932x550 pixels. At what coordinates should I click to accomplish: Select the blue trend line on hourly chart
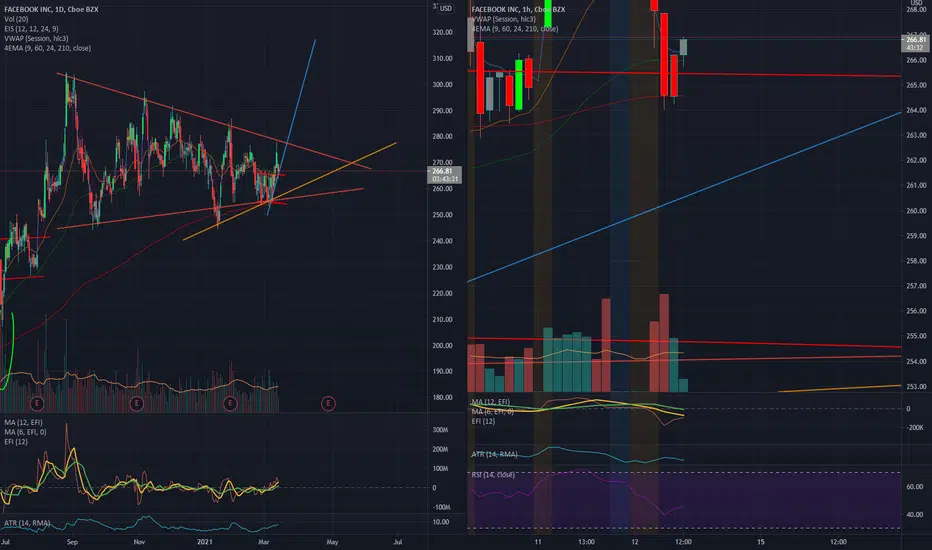684,196
